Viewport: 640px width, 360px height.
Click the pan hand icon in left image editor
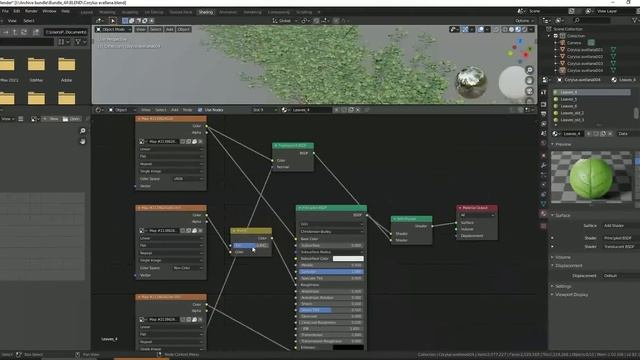click(82, 141)
